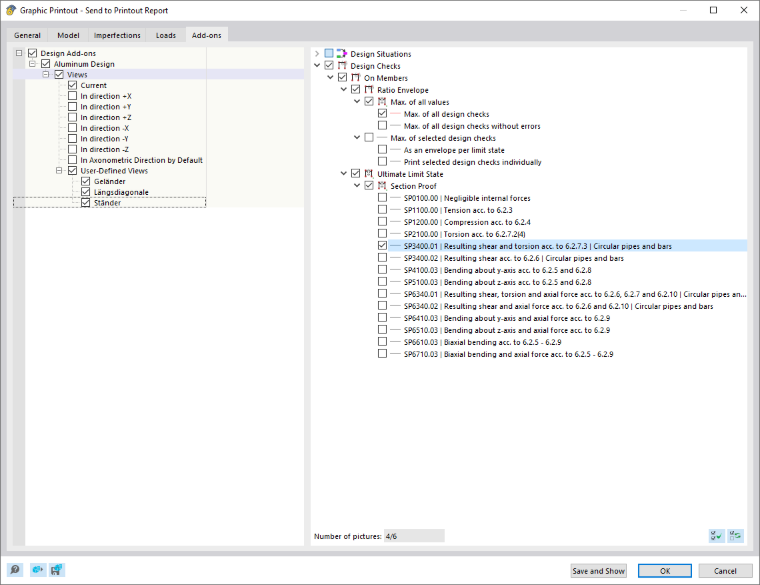Expand the Design Situations node
The width and height of the screenshot is (760, 585).
(x=317, y=54)
